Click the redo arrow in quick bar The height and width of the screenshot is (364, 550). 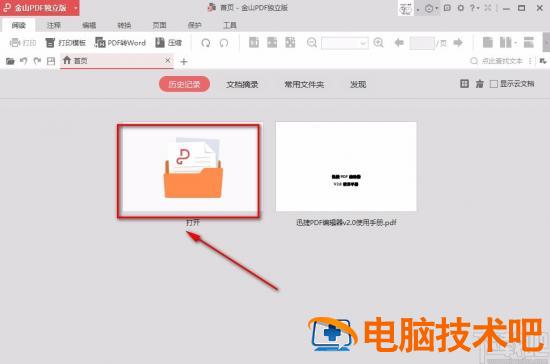37,61
